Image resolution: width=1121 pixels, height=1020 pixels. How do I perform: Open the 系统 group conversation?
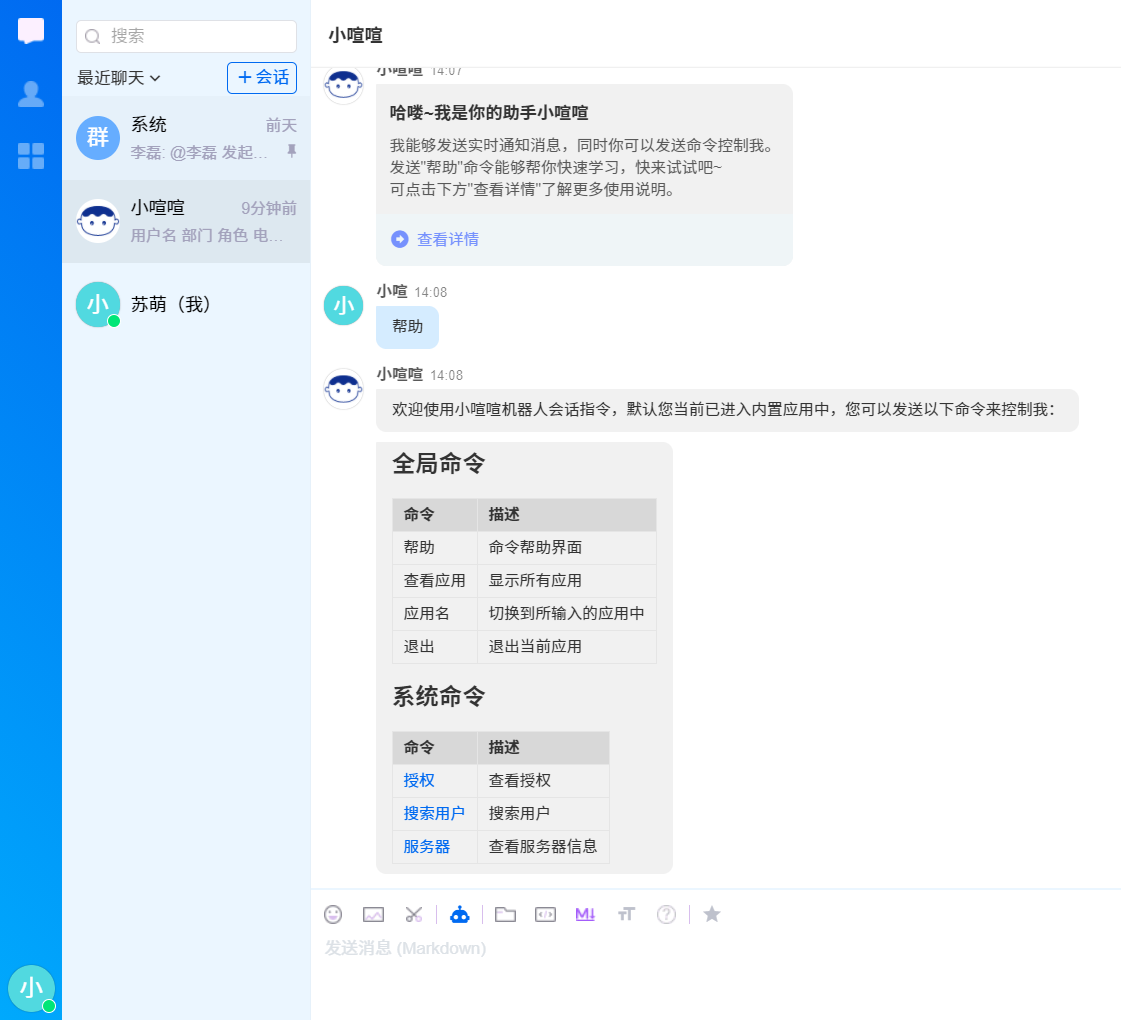(x=186, y=138)
